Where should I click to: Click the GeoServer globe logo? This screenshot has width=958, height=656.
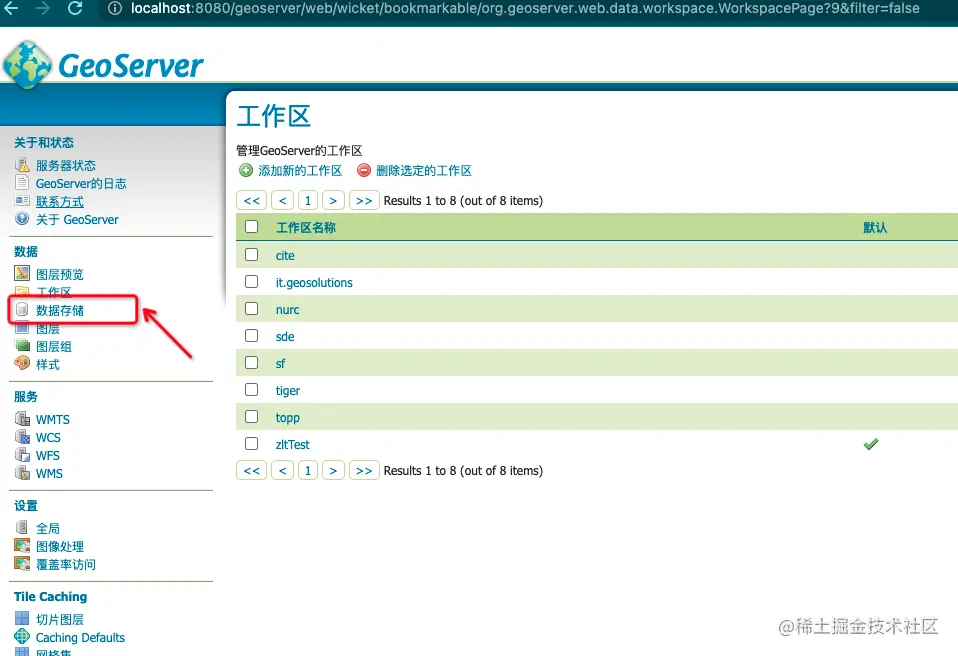click(x=27, y=65)
